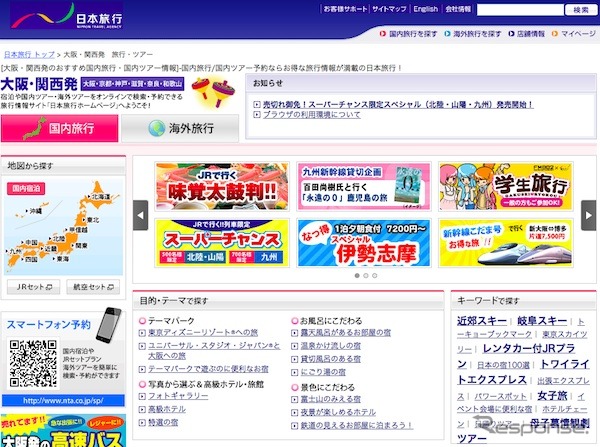This screenshot has width=600, height=447.
Task: Click the JRセット button
Action: 34,287
